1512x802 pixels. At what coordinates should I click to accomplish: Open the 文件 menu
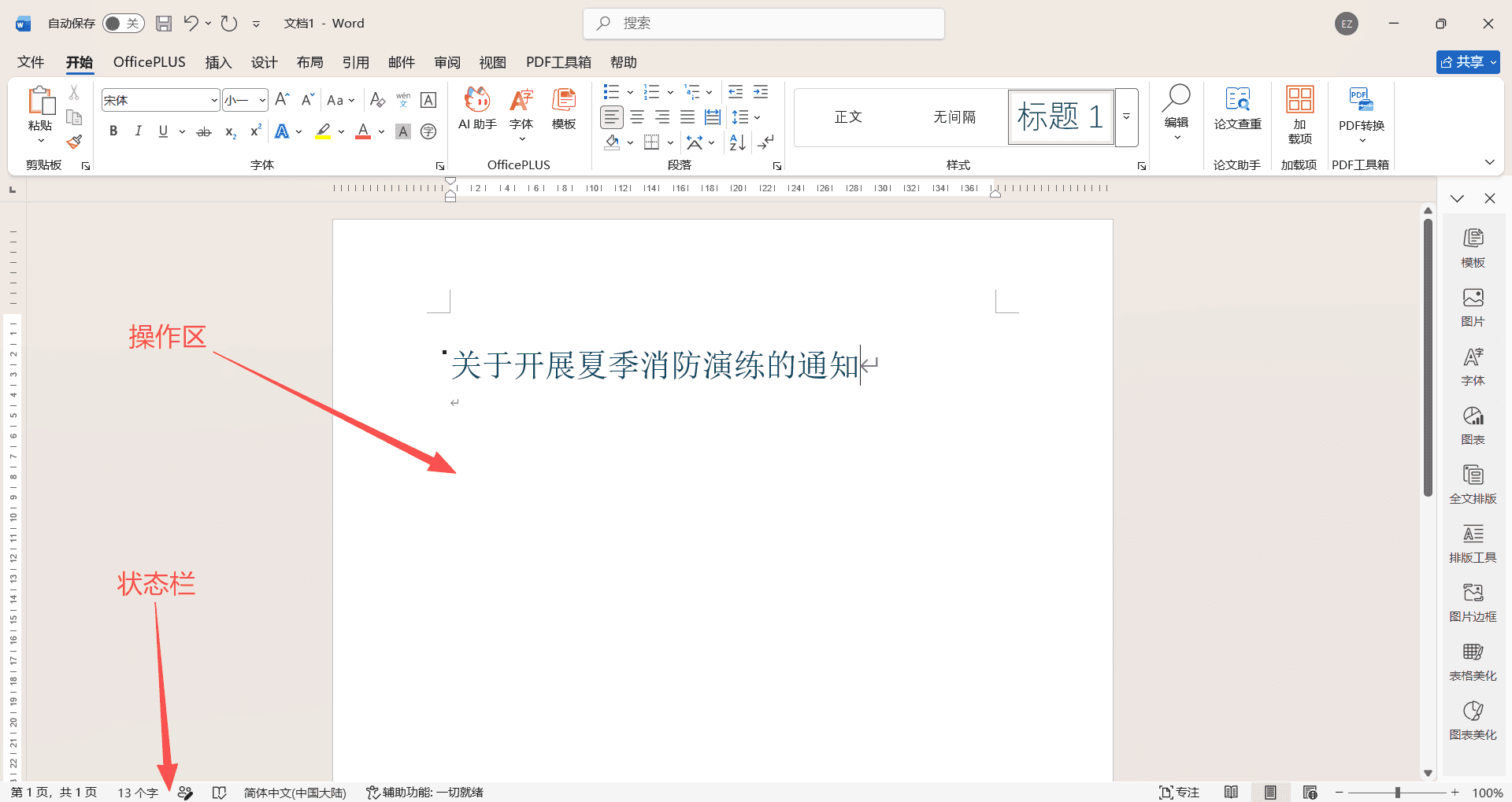31,62
